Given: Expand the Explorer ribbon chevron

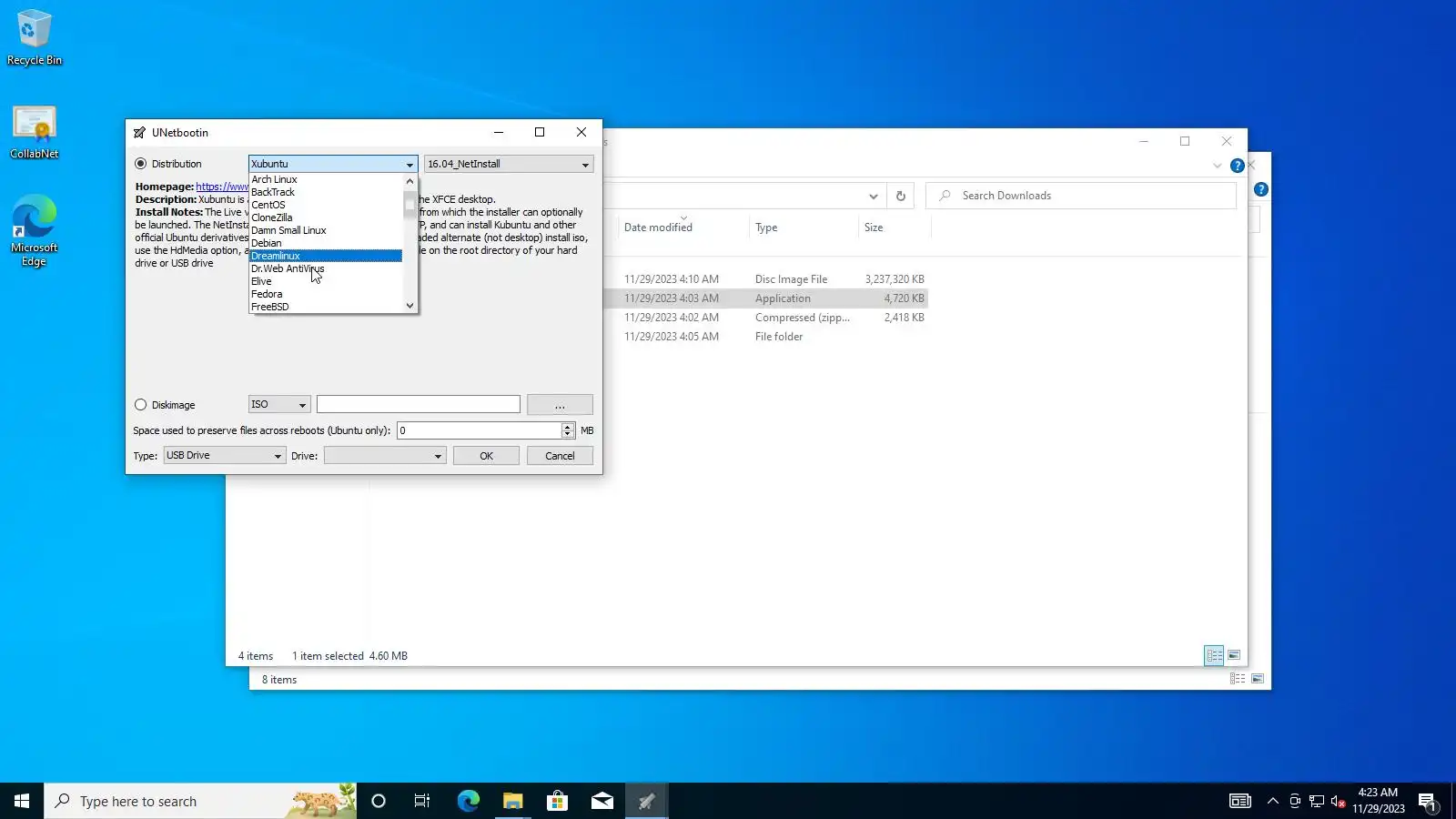Looking at the screenshot, I should click(1217, 166).
